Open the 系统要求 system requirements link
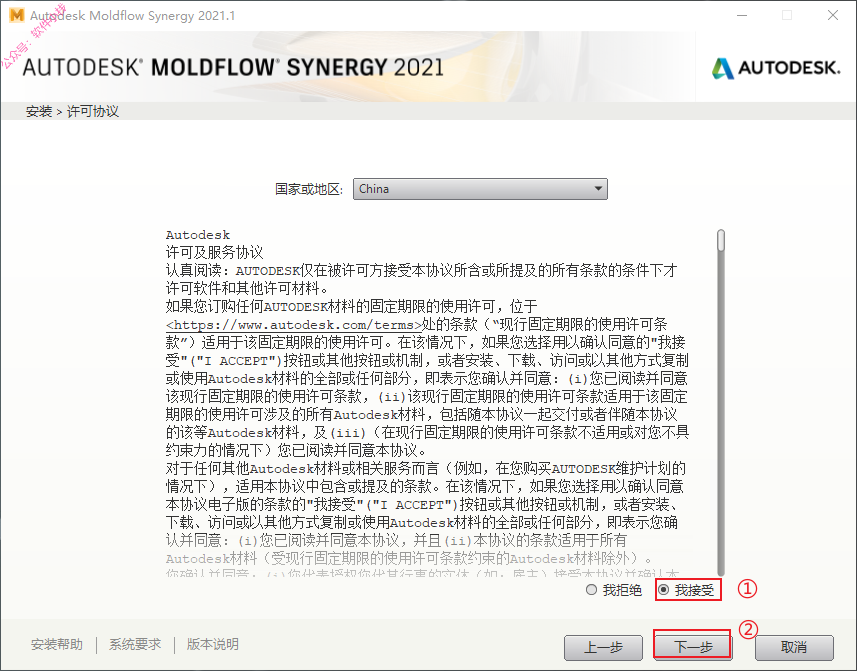 coord(135,645)
